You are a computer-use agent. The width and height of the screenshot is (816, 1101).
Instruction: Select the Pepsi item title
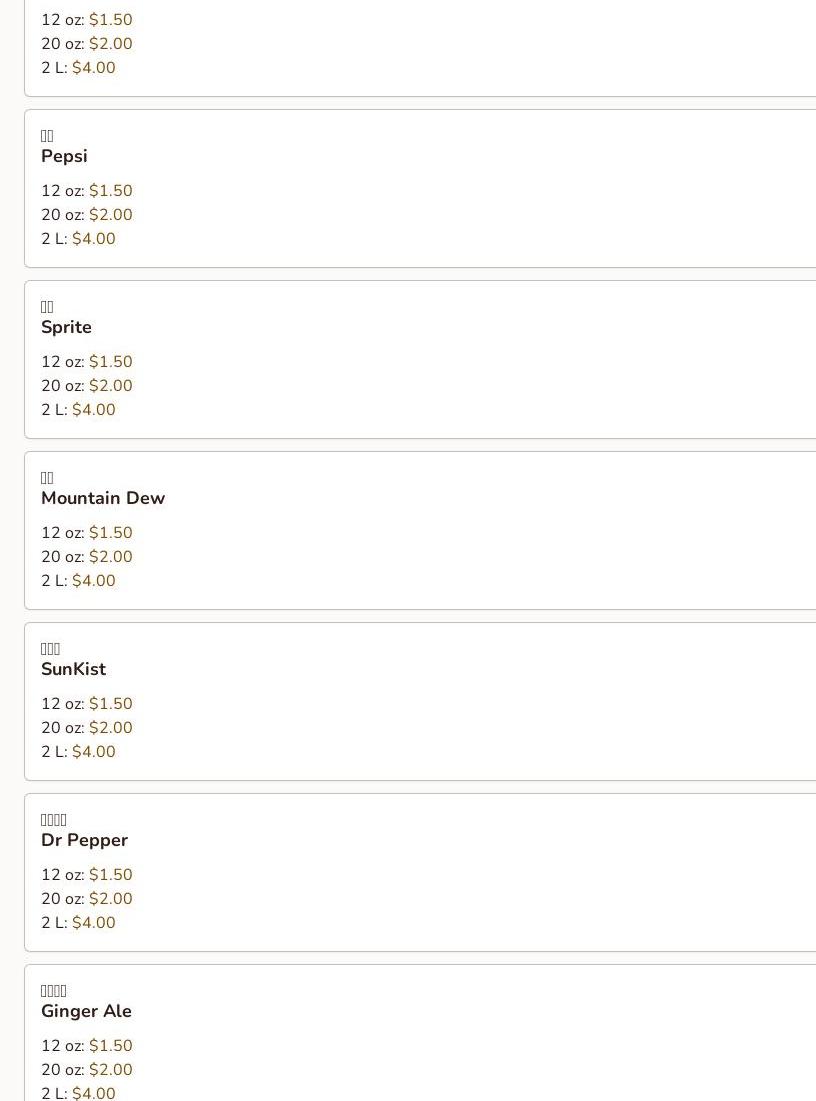coord(64,156)
